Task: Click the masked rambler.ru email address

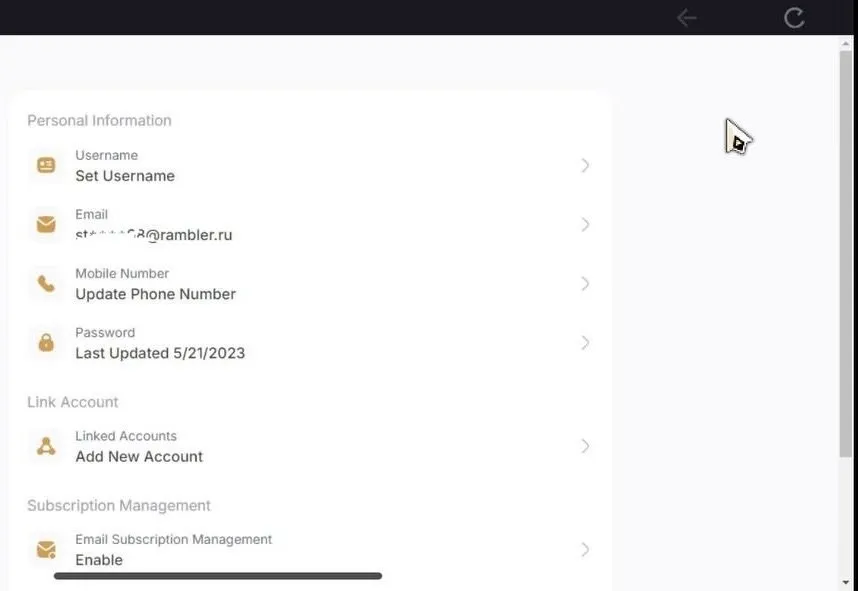Action: click(x=154, y=235)
